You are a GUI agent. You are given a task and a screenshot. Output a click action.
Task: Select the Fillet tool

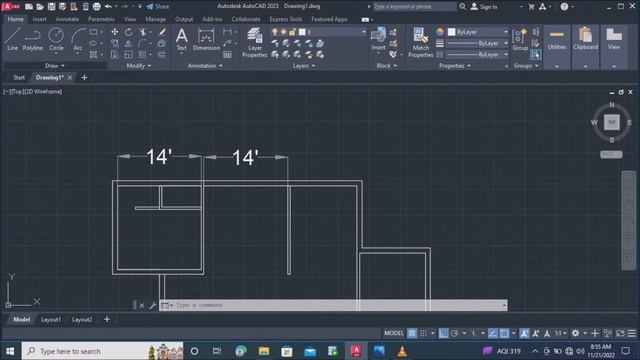(142, 43)
